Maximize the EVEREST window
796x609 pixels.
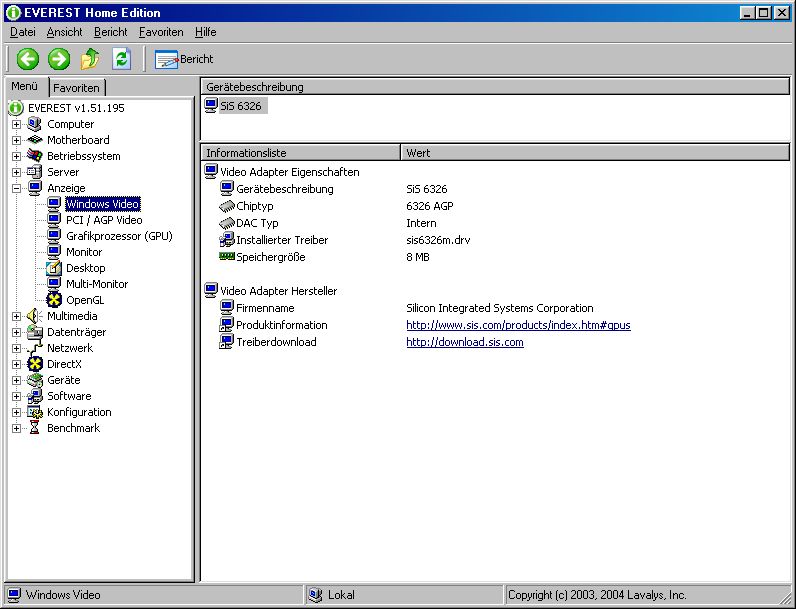764,13
